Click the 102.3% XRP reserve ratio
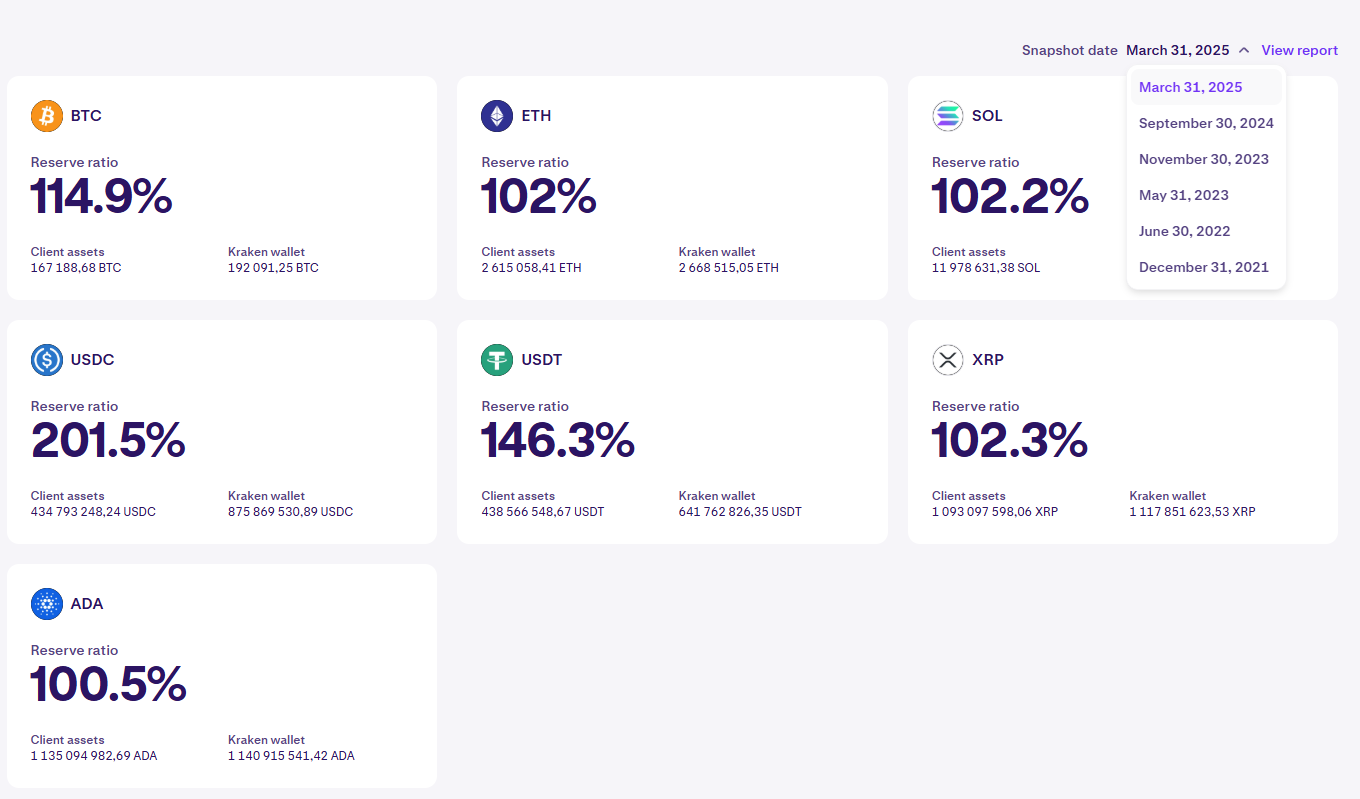This screenshot has width=1360, height=799. coord(1010,440)
